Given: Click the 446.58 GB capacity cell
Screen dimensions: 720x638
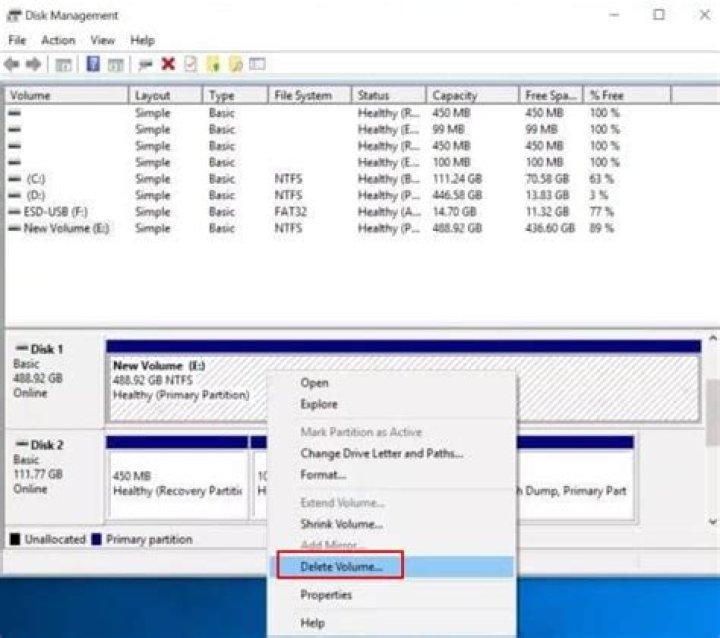Looking at the screenshot, I should pos(457,196).
